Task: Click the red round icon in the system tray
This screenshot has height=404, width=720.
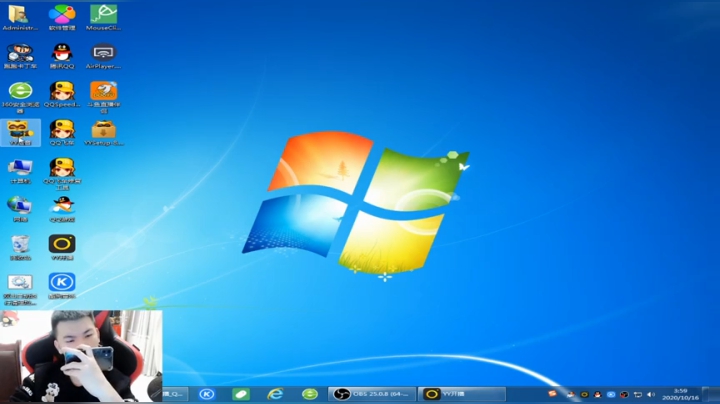Action: tap(624, 394)
